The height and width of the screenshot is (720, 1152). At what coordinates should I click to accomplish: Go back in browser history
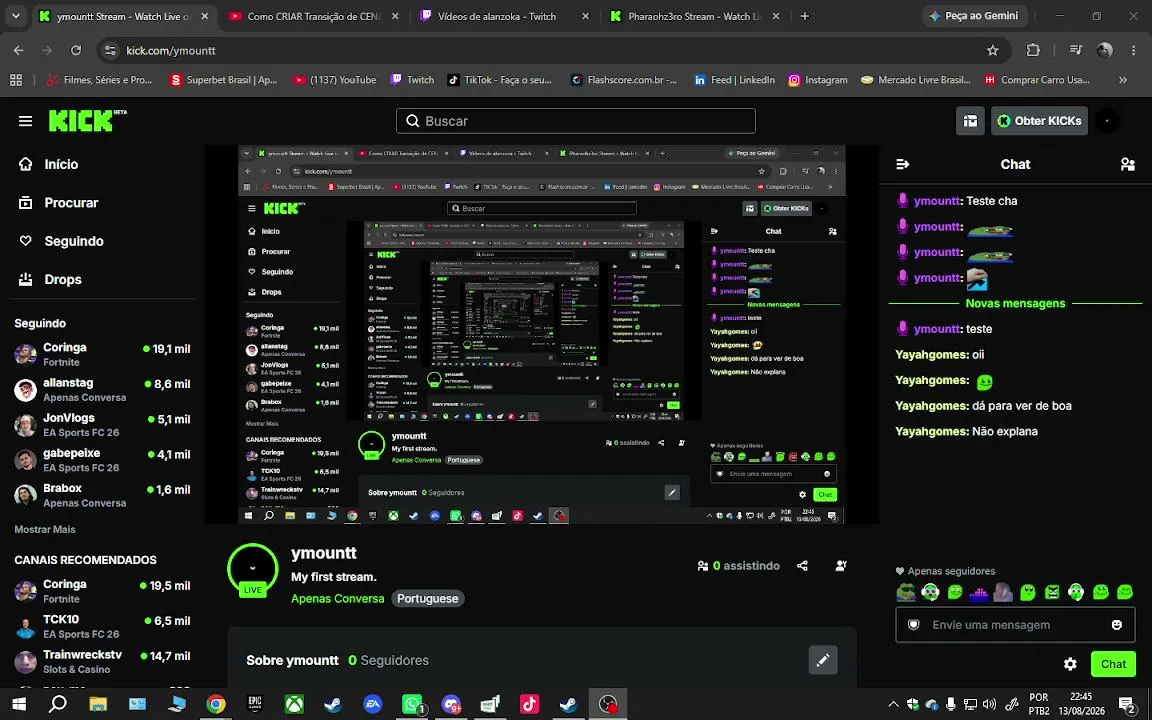(19, 51)
